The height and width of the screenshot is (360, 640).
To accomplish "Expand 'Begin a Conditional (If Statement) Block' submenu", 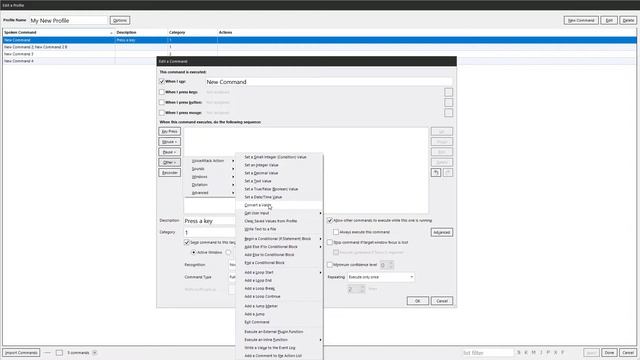I will [x=279, y=239].
